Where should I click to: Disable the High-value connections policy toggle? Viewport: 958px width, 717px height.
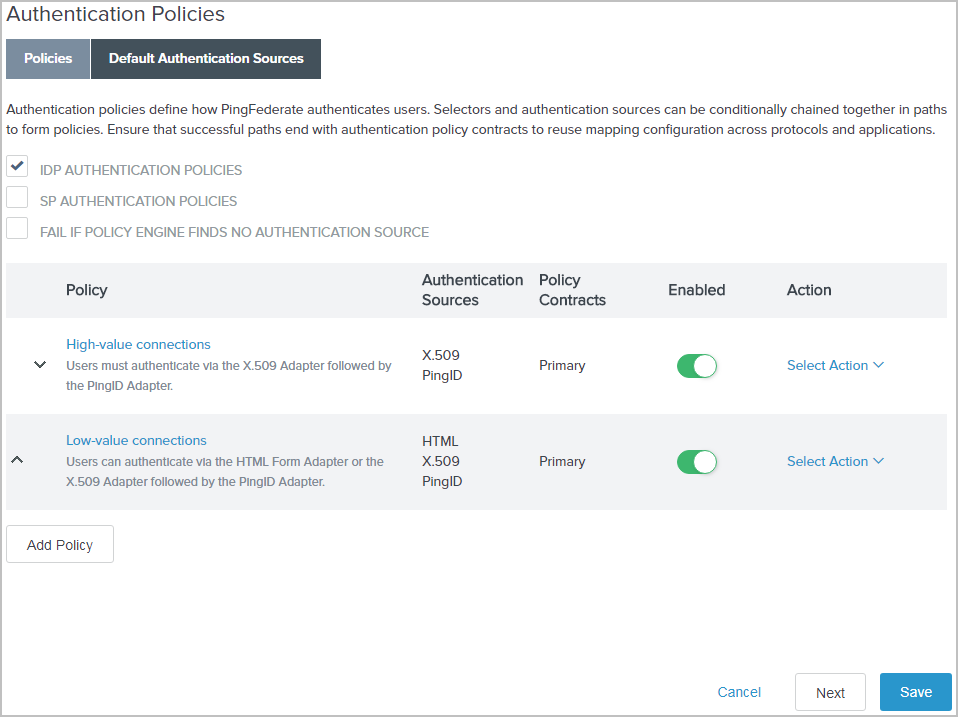pos(697,365)
